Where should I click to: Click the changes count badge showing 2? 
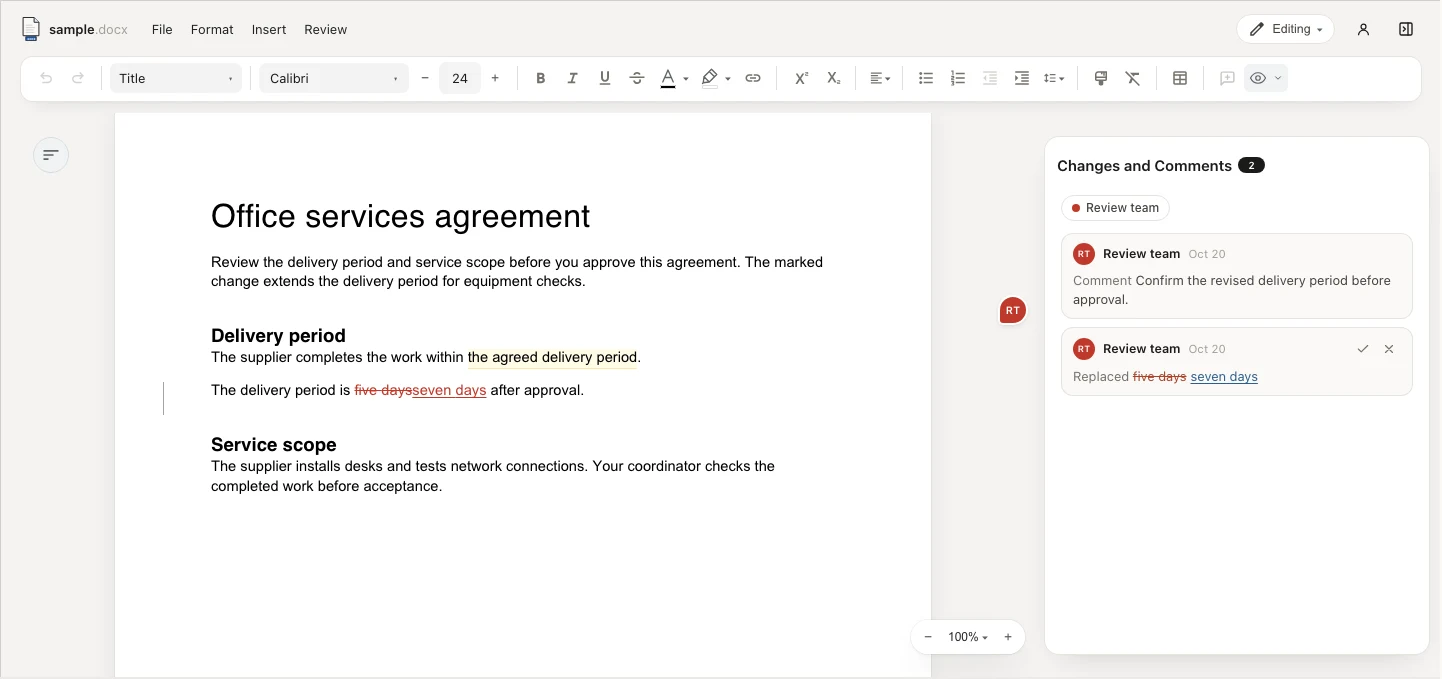(x=1251, y=165)
